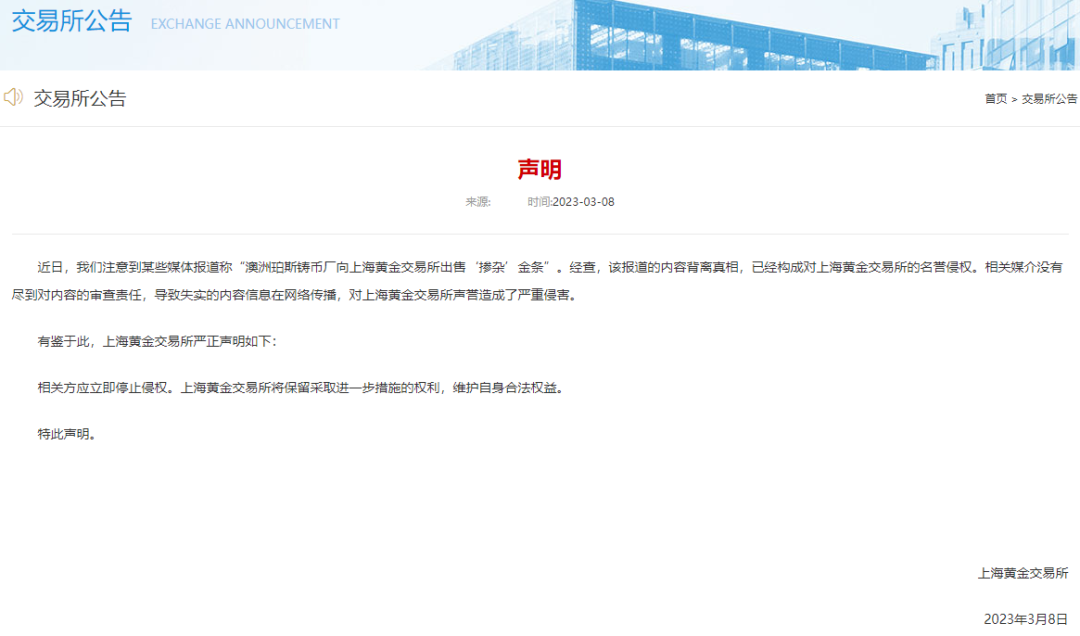Click the section header bar 交易所公告
Screen dimensions: 1080x636
tap(78, 97)
